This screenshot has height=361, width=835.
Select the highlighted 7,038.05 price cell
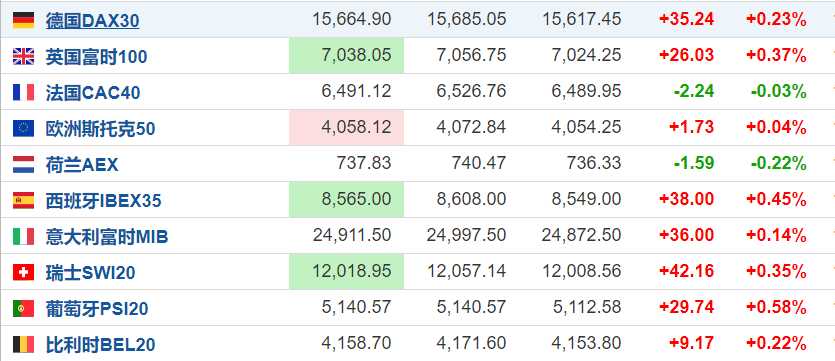pos(347,55)
